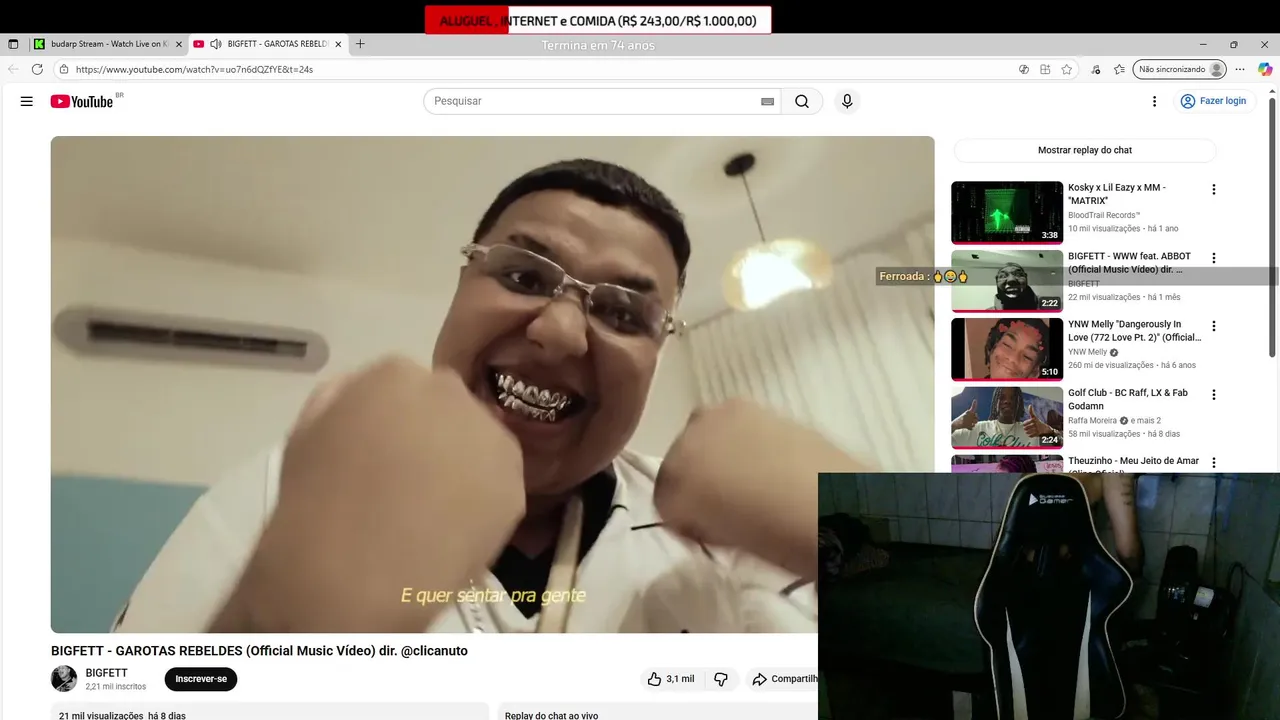The width and height of the screenshot is (1280, 720).
Task: Click the Fazer login sign-in button
Action: coord(1213,101)
